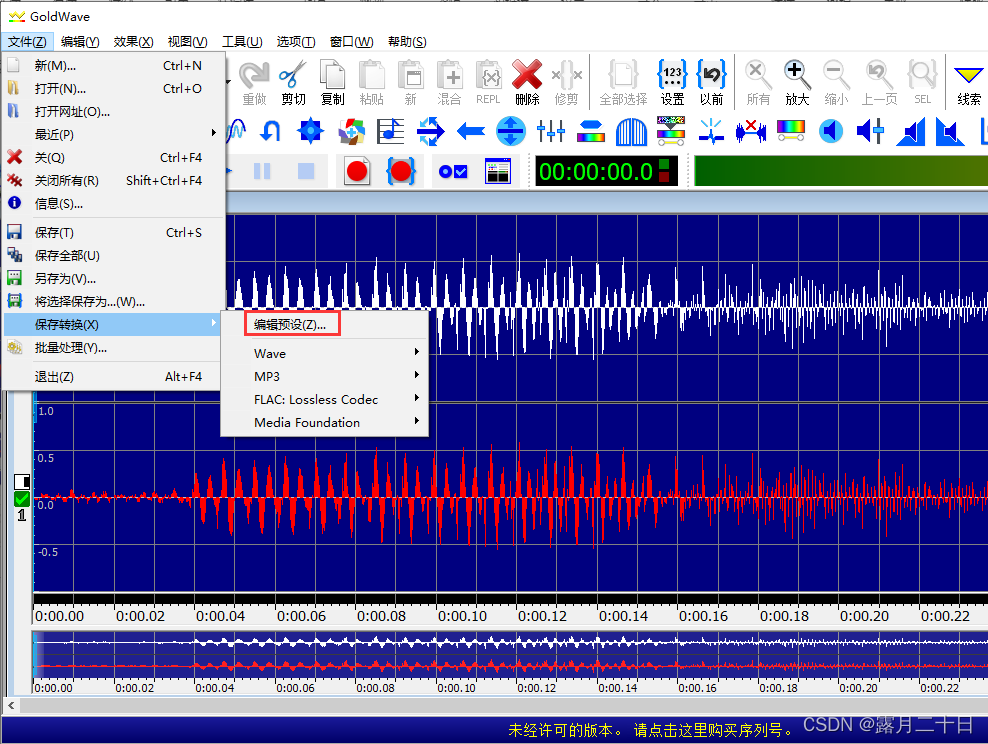Click the SEL zoom selection icon

tap(922, 83)
